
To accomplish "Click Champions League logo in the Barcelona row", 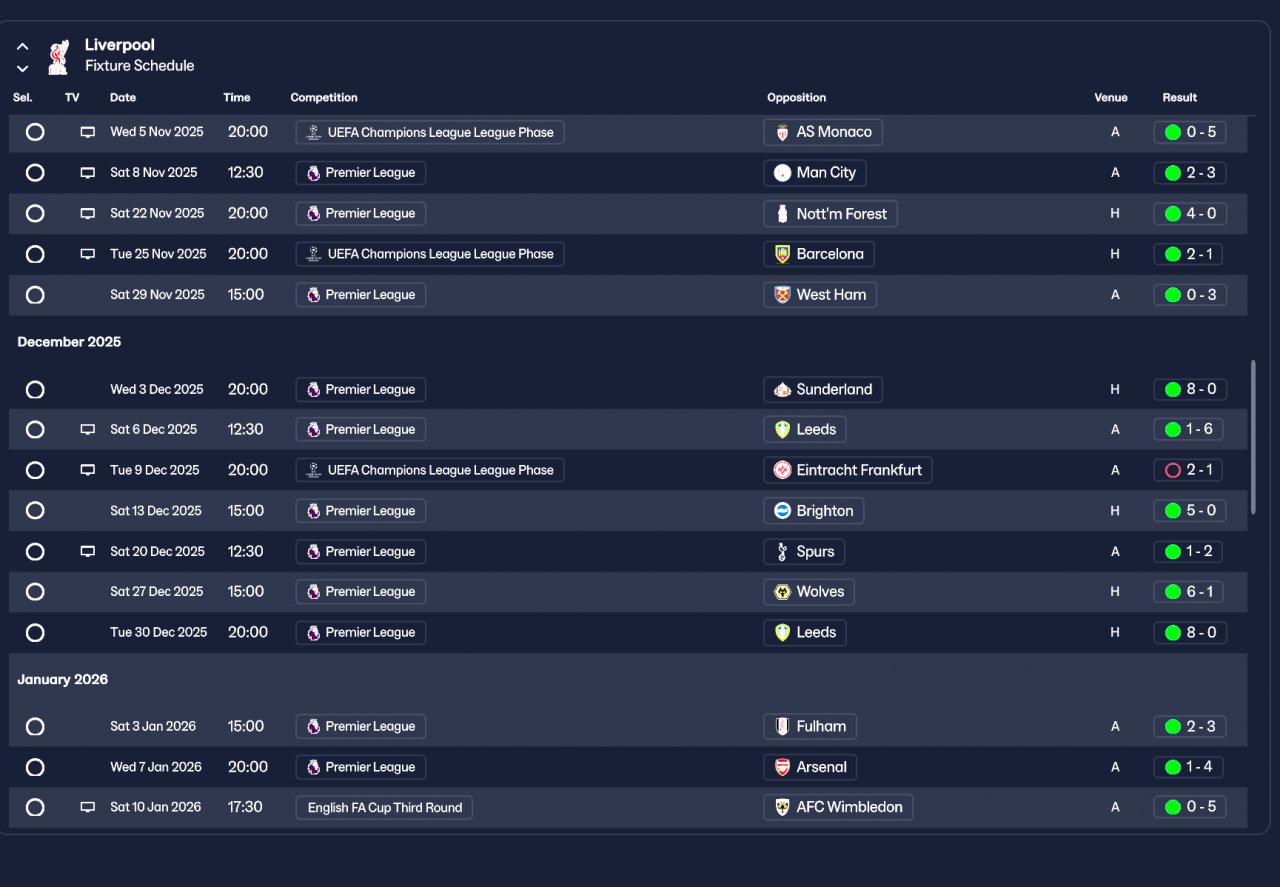I will click(314, 254).
